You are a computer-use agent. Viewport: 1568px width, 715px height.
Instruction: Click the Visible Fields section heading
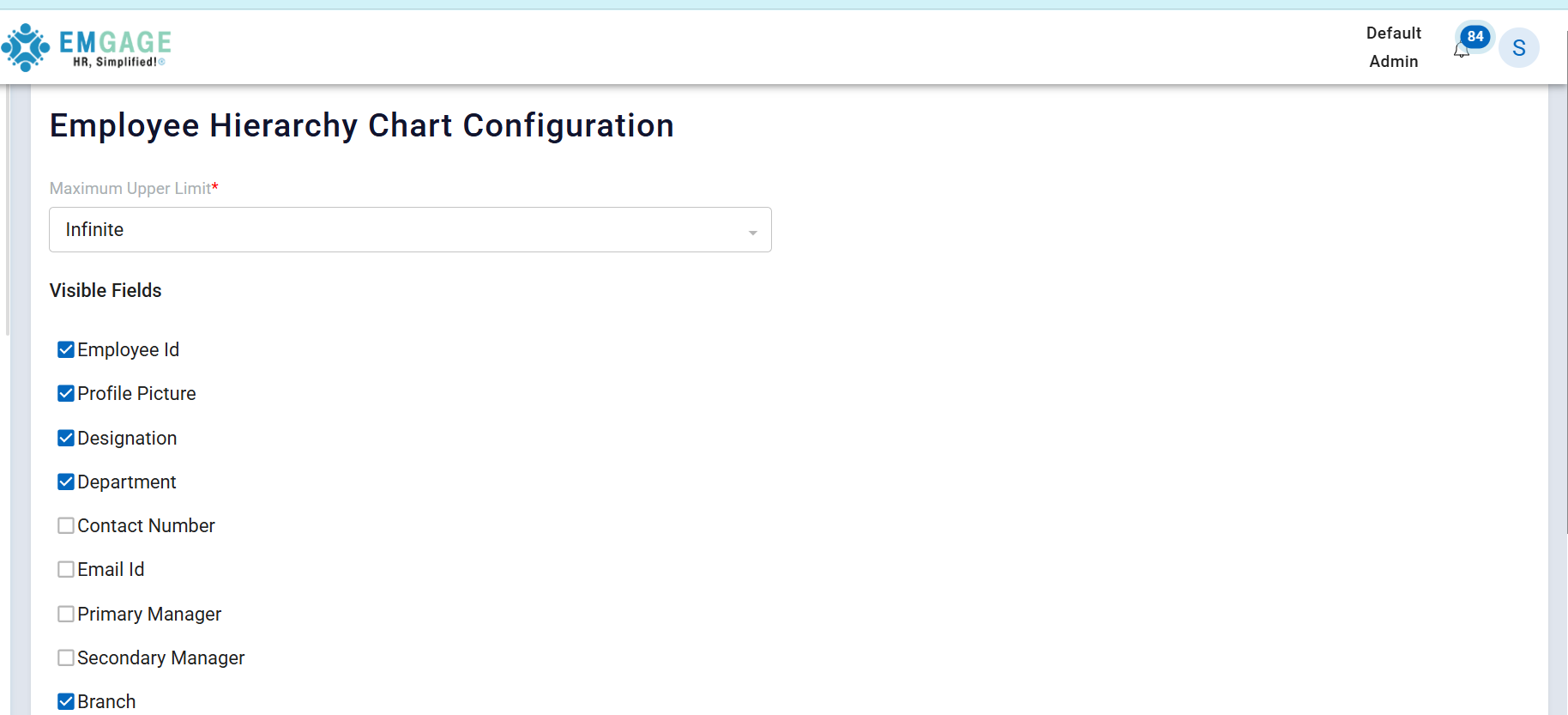pos(106,290)
